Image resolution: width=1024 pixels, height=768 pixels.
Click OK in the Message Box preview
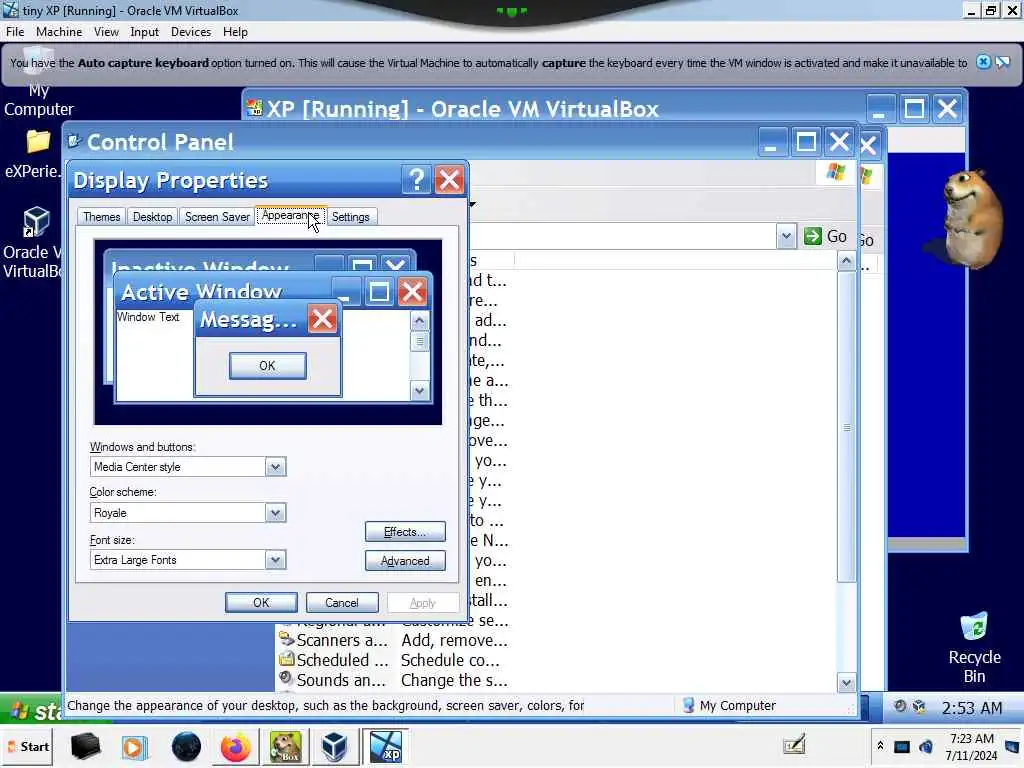pos(267,366)
